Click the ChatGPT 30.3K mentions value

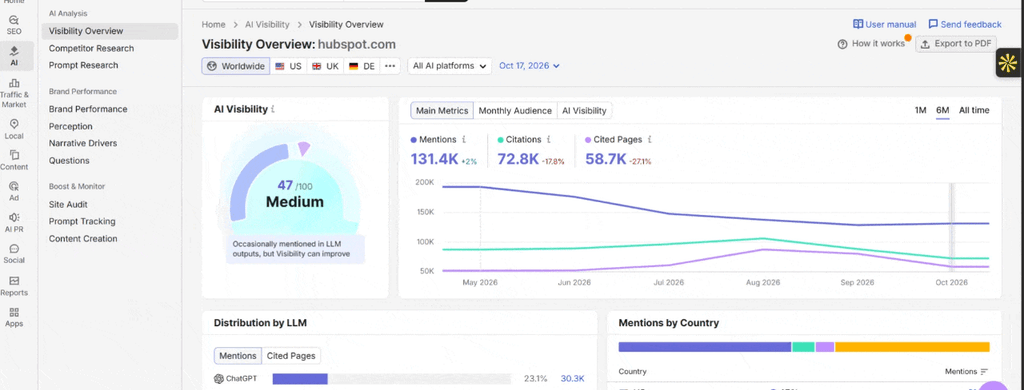click(572, 379)
